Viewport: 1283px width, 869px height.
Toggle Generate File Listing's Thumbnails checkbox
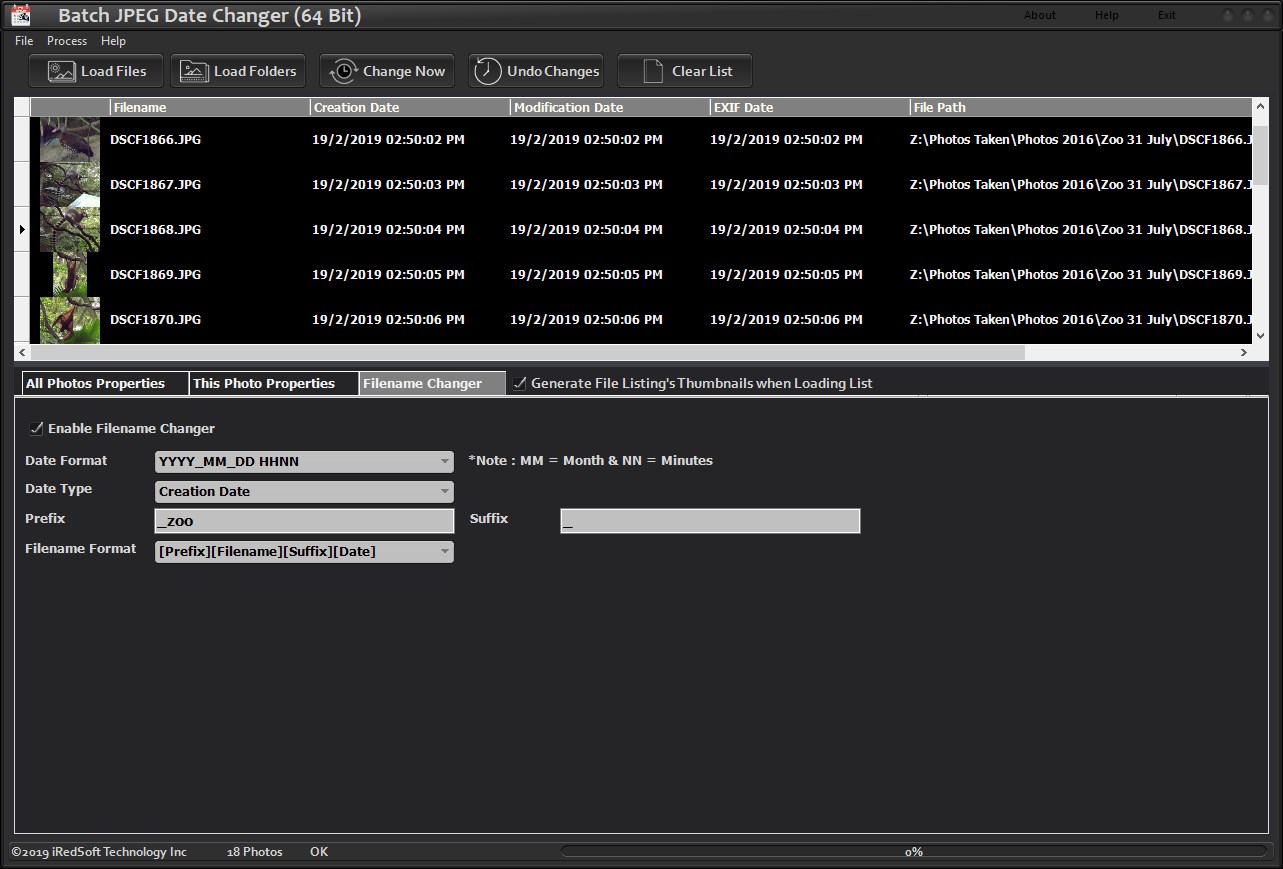pyautogui.click(x=520, y=383)
